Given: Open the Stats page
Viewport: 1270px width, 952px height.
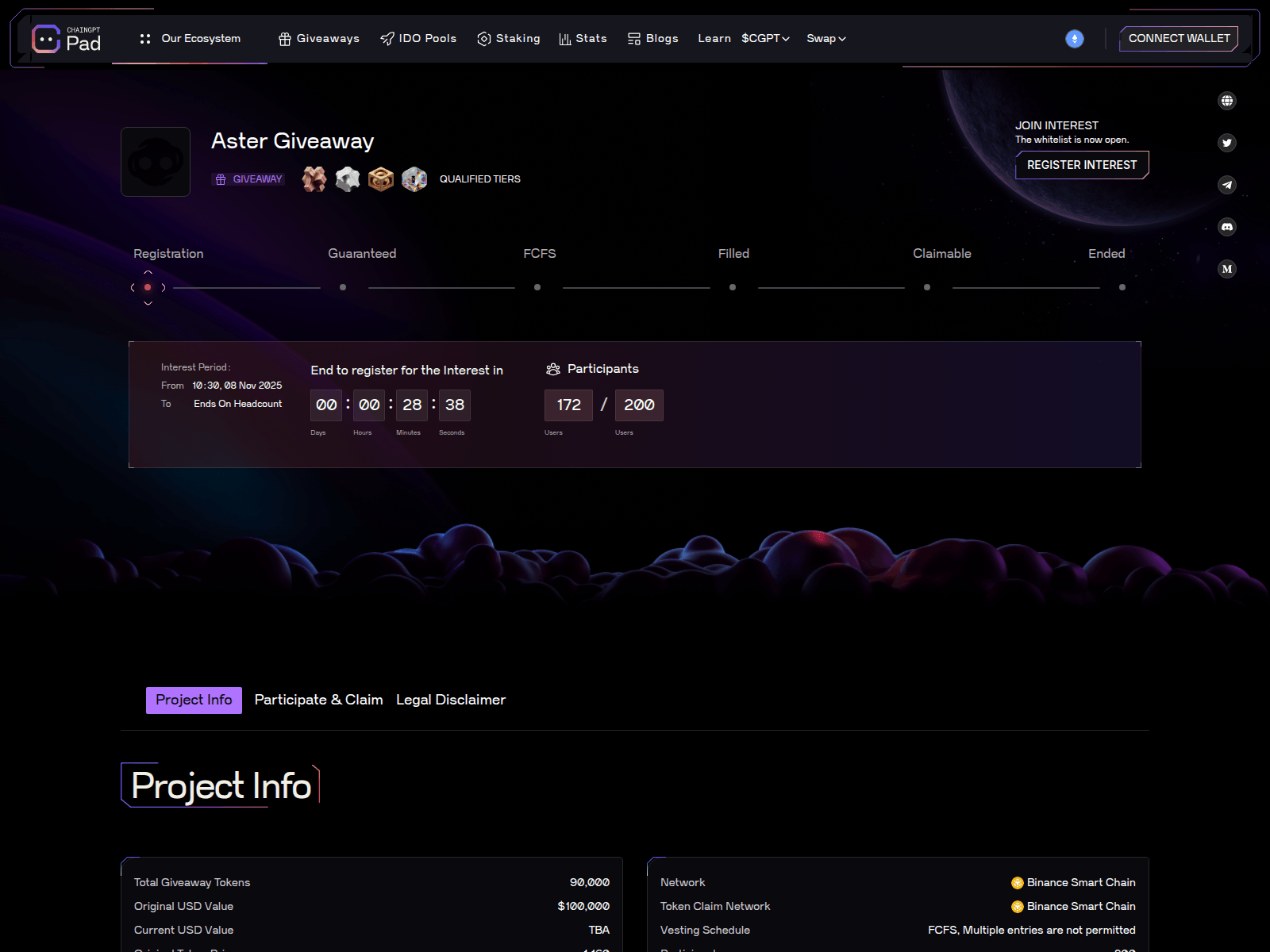Looking at the screenshot, I should [583, 38].
